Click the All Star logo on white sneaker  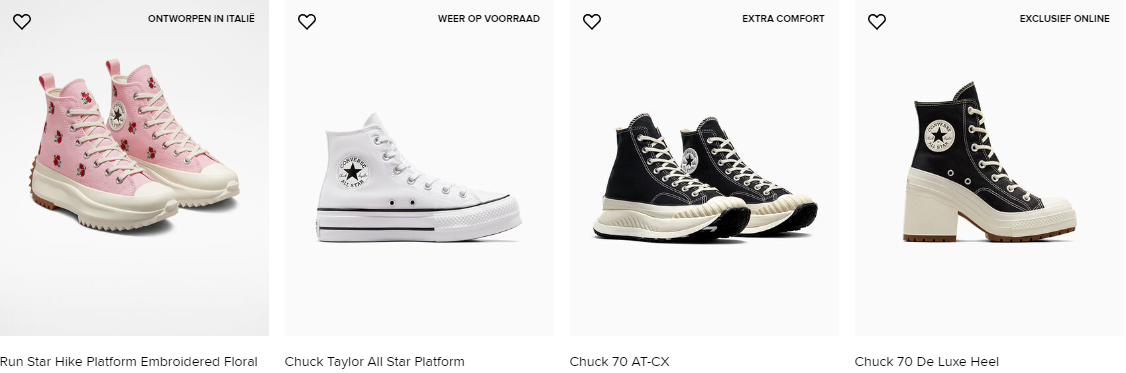click(x=353, y=172)
